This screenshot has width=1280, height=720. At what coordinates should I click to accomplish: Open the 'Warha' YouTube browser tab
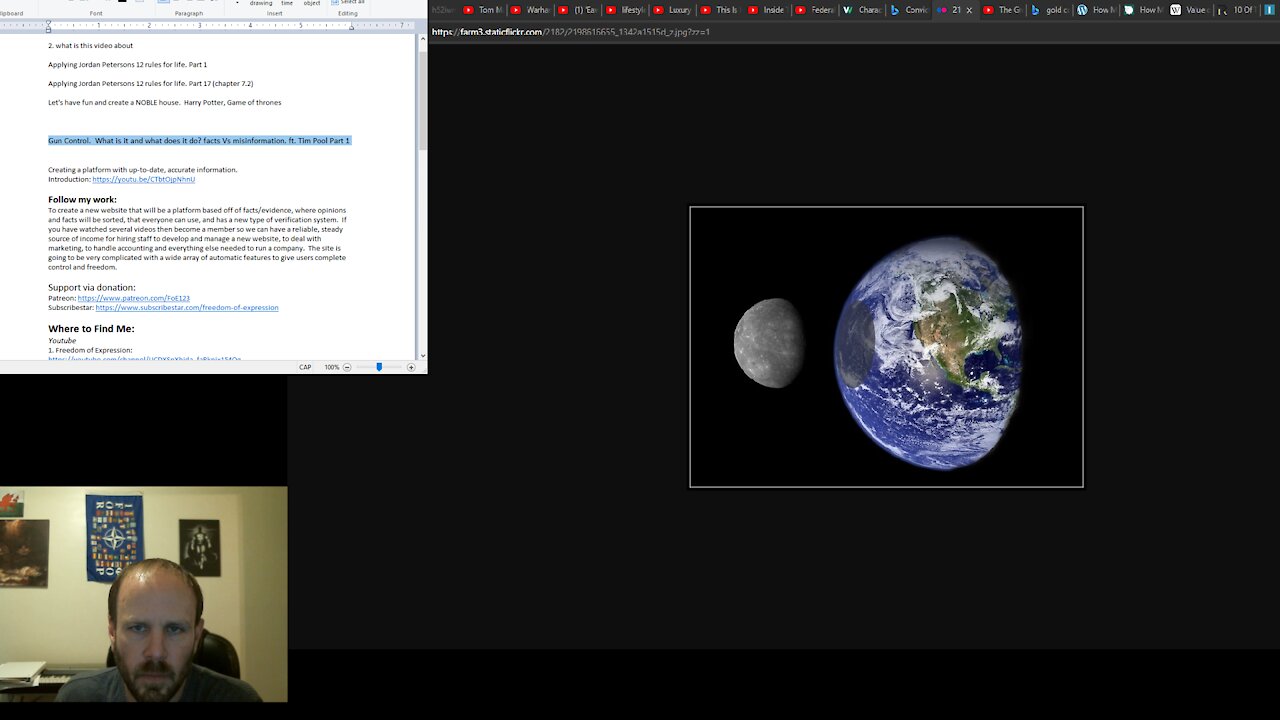(531, 10)
